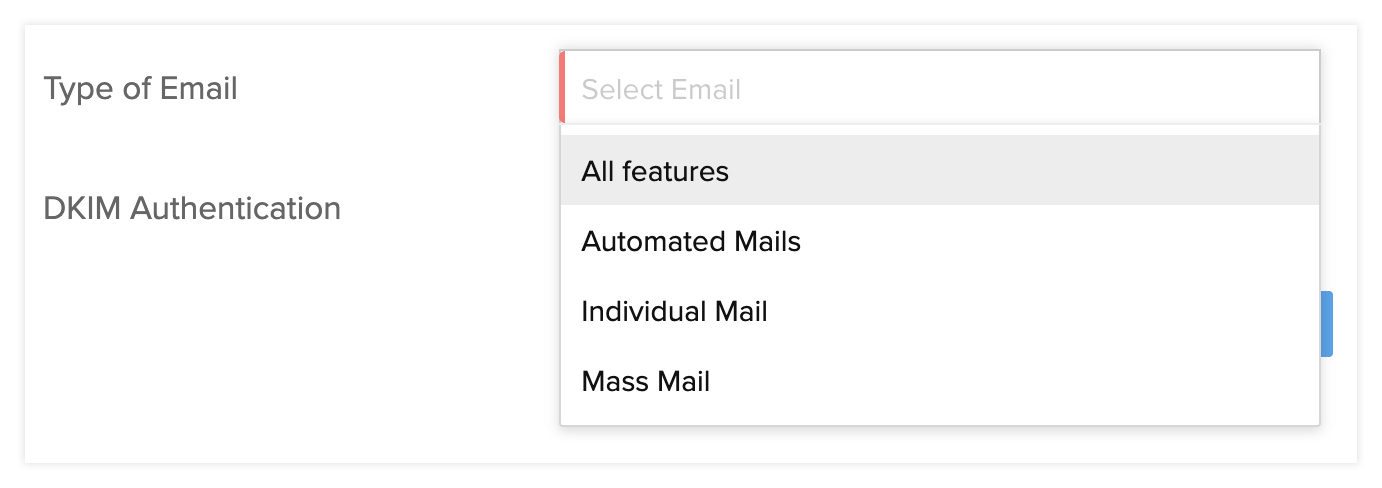This screenshot has width=1382, height=488.
Task: Set email type to Mass Mail
Action: [645, 381]
